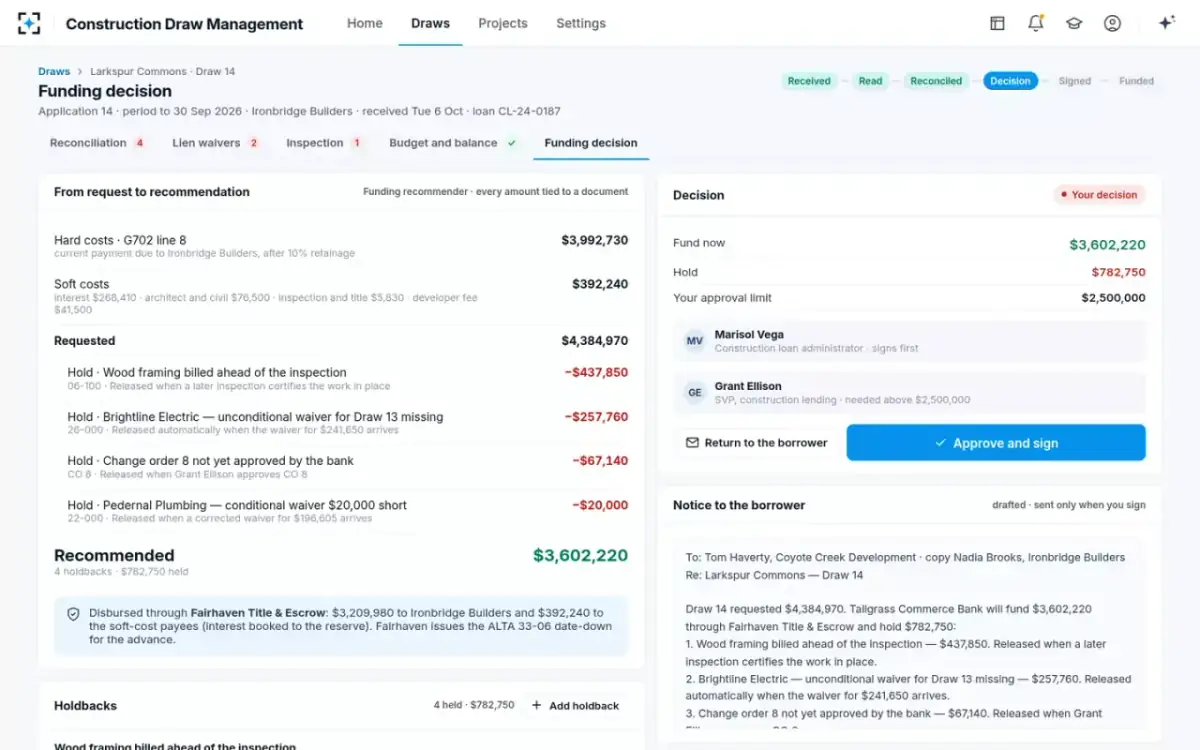Viewport: 1200px width, 750px height.
Task: Click the plus icon beside Add holdback
Action: [537, 706]
